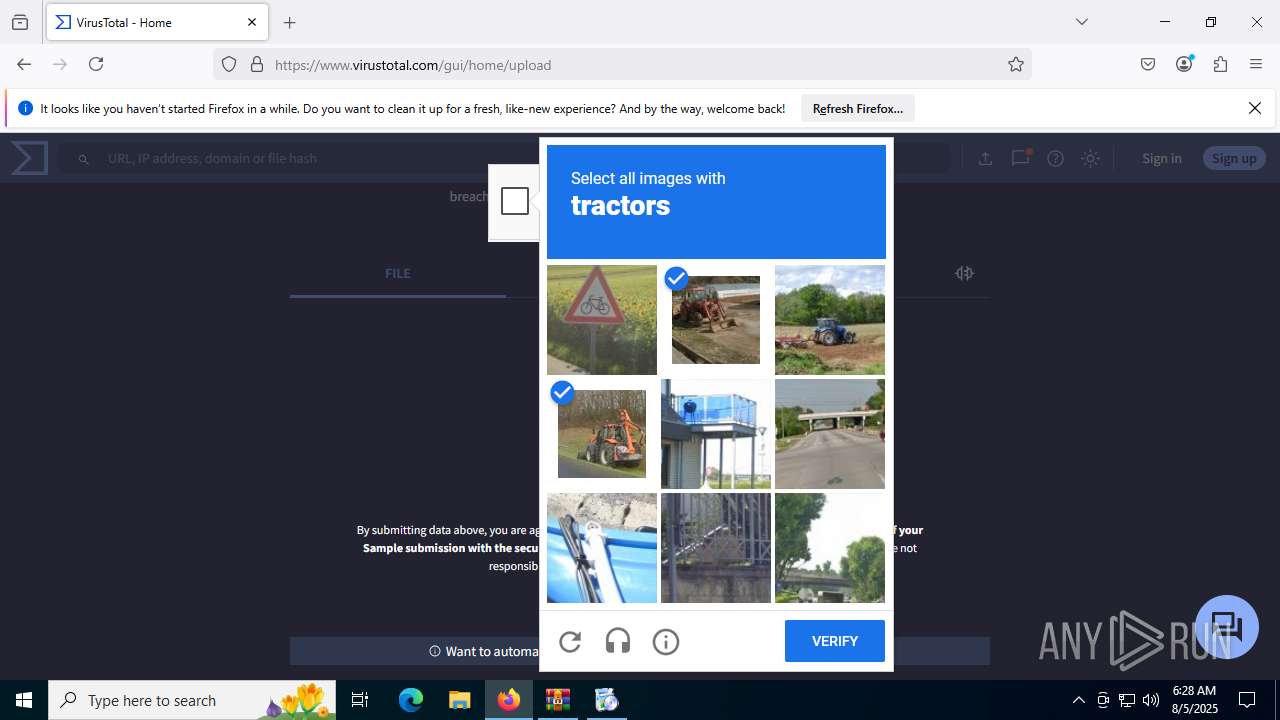Viewport: 1280px width, 720px height.
Task: Select the VirusTotal - Home tab
Action: [x=157, y=22]
